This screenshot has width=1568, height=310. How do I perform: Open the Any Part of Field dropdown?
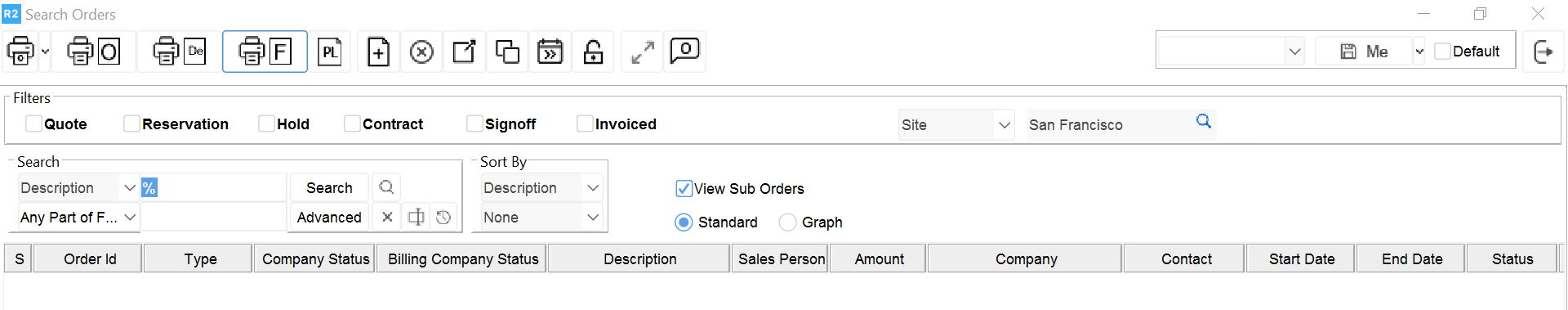click(78, 217)
